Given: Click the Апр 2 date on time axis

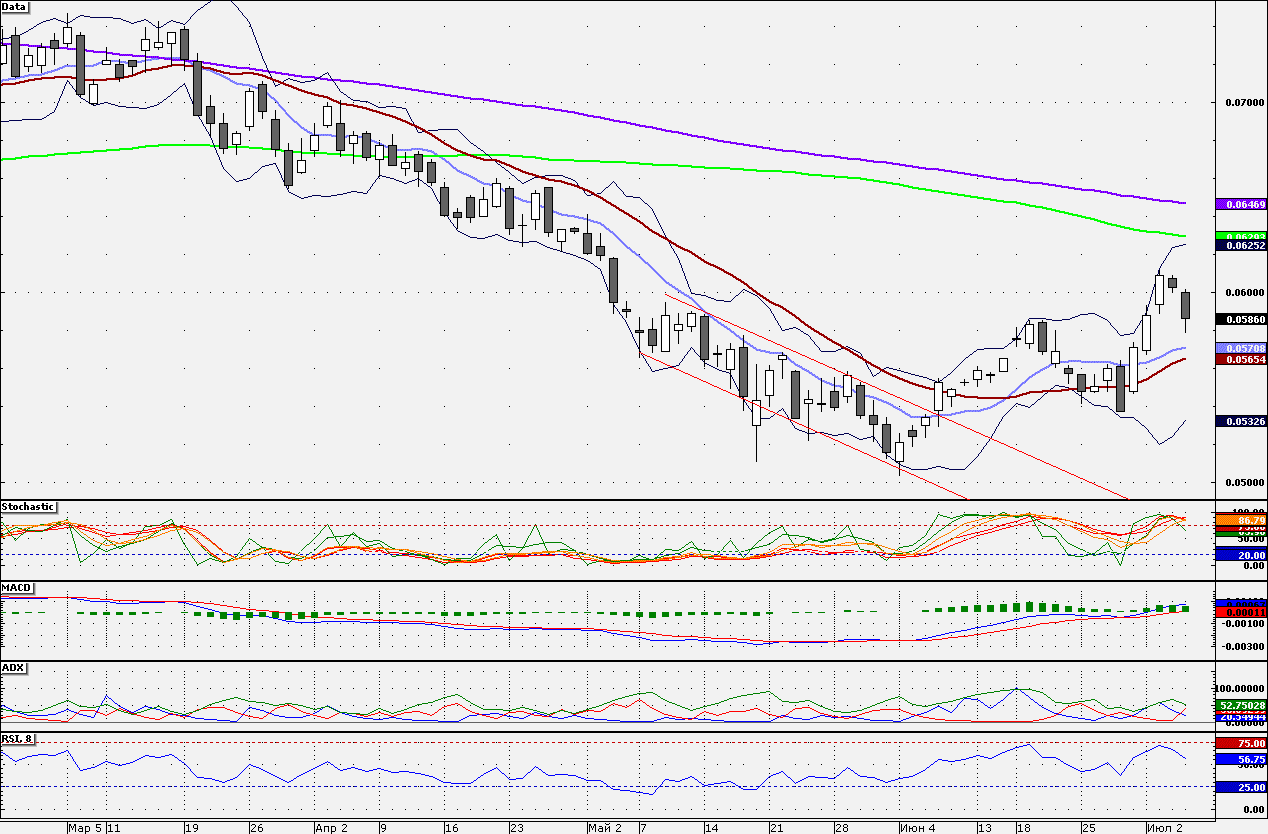Looking at the screenshot, I should pyautogui.click(x=331, y=828).
